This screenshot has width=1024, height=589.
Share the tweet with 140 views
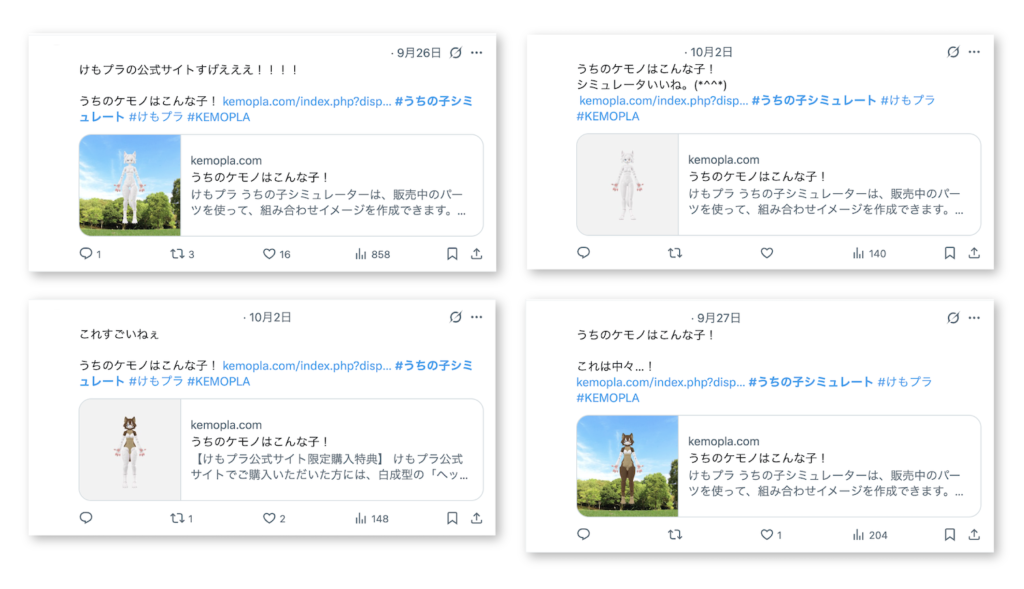[x=974, y=253]
